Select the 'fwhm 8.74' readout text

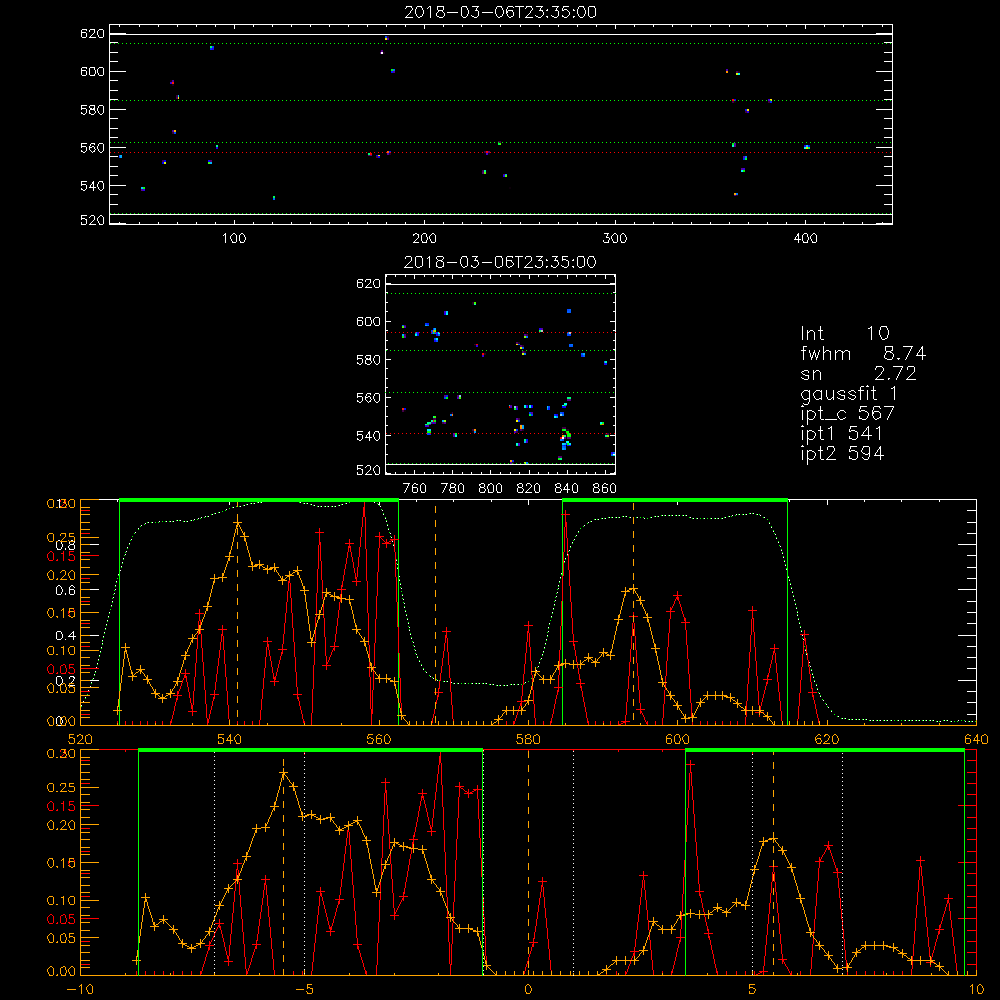tap(863, 353)
